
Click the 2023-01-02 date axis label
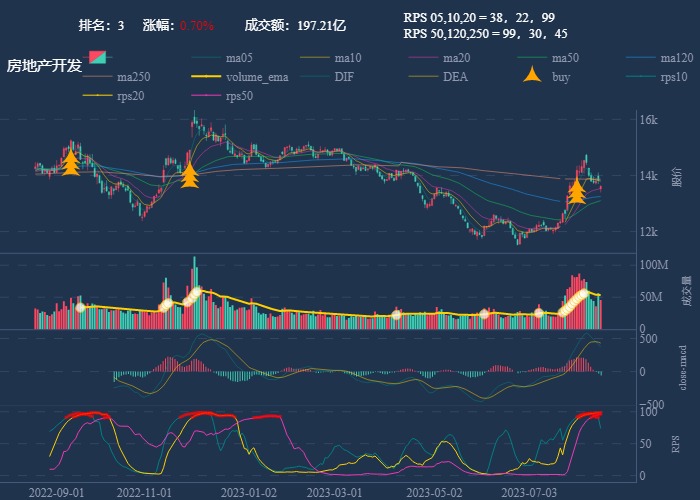coord(250,492)
